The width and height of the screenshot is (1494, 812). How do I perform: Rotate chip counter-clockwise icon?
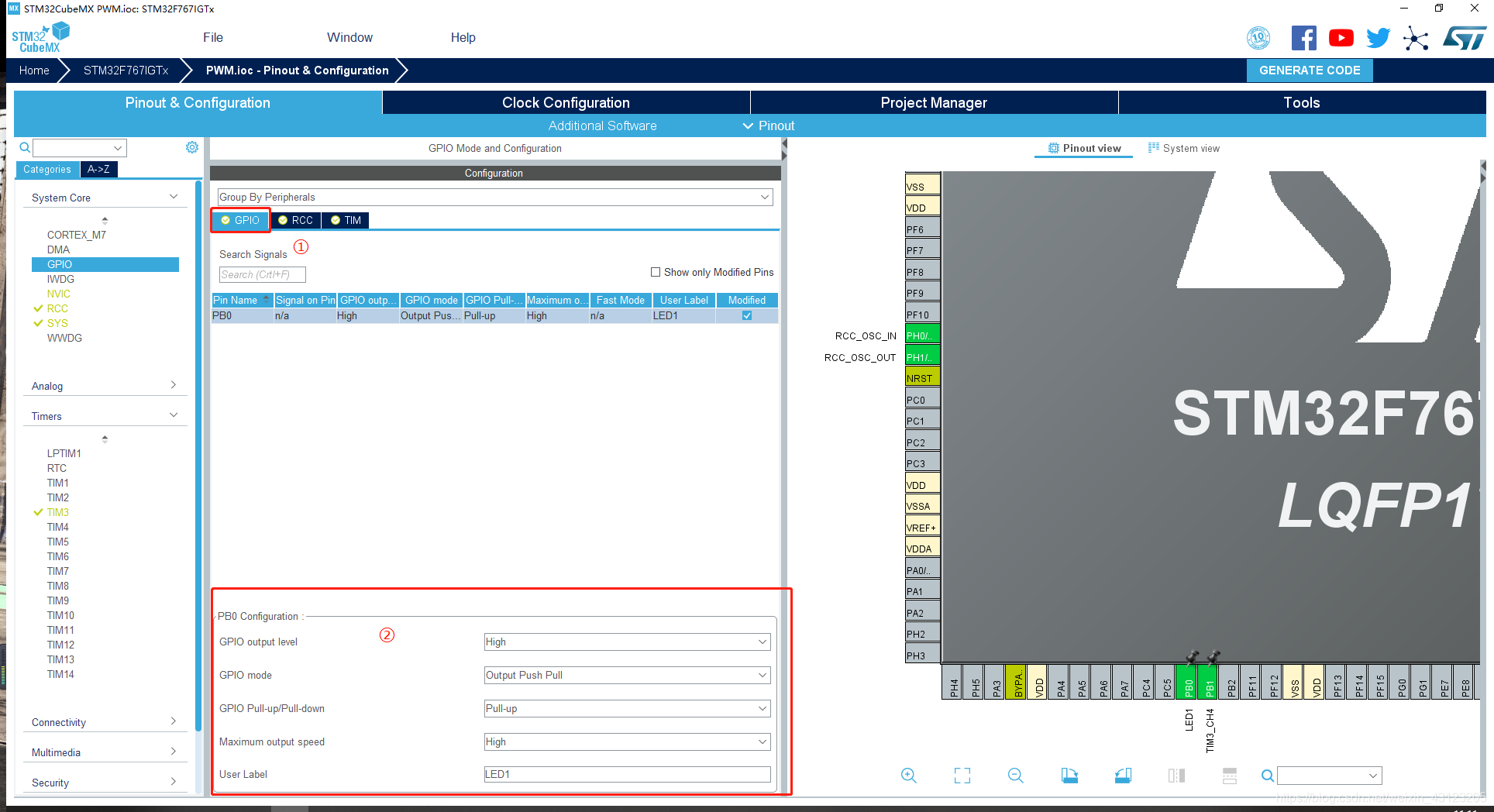coord(1123,776)
